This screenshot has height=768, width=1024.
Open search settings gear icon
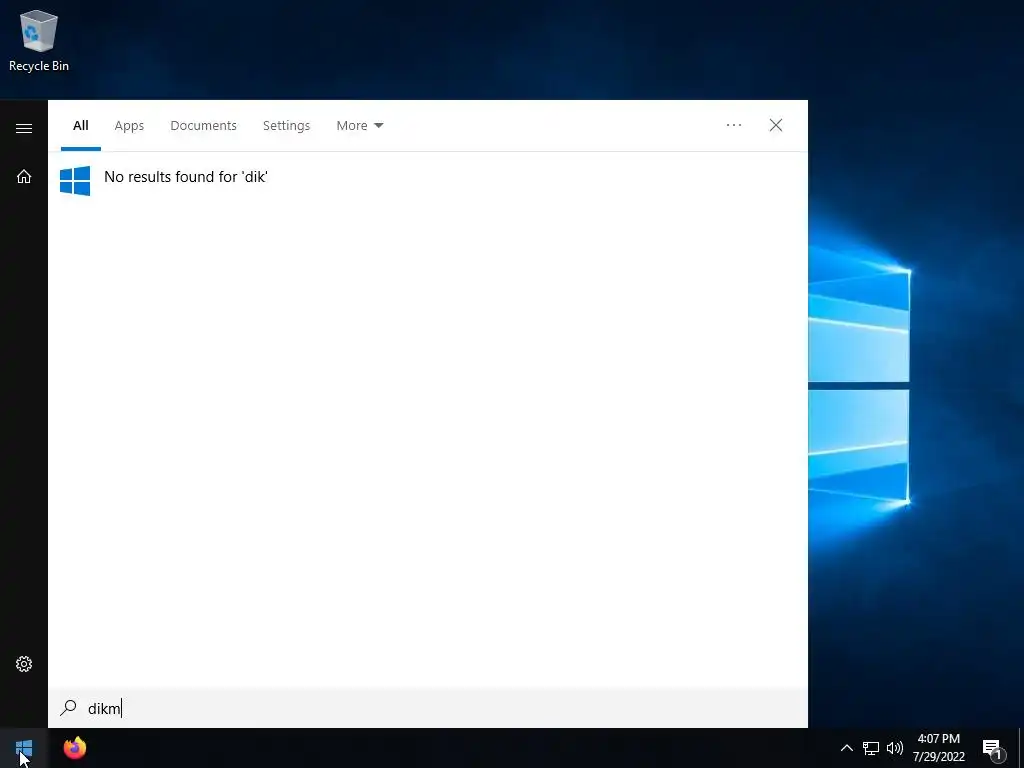pos(24,664)
